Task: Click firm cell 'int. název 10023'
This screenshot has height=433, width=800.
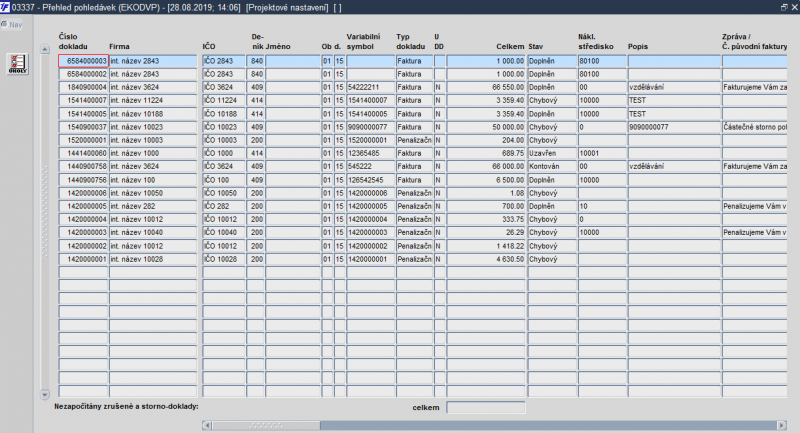Action: click(x=153, y=127)
